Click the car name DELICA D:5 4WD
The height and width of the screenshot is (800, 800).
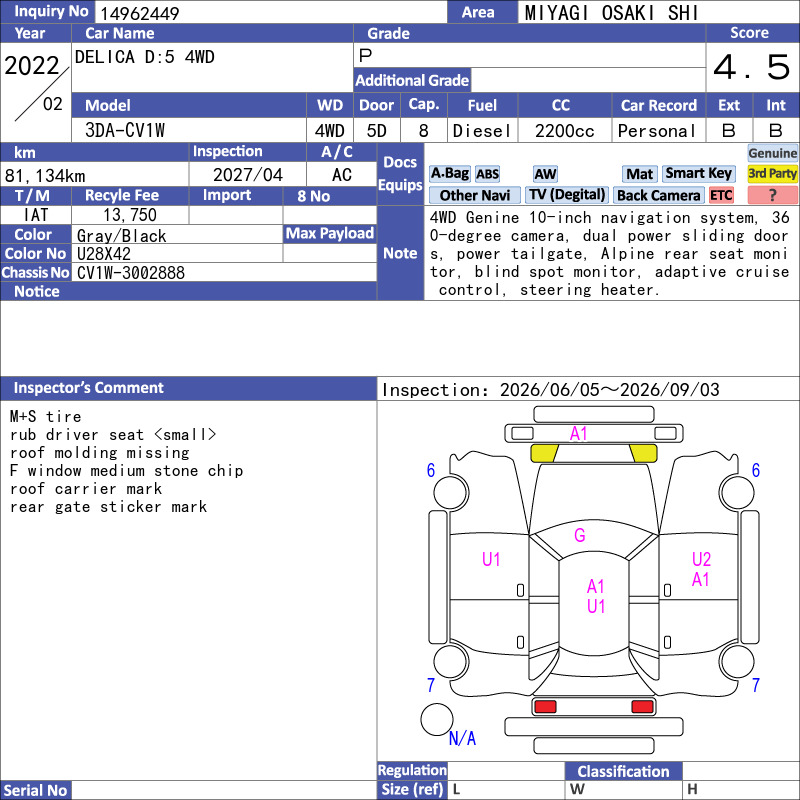pos(144,57)
